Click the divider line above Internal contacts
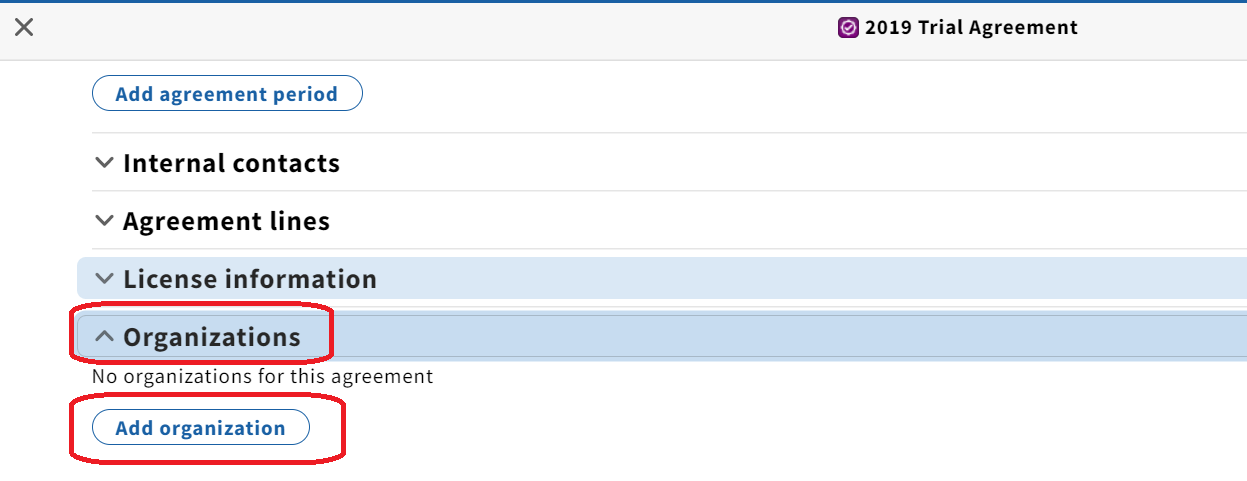1247x481 pixels. (x=669, y=133)
